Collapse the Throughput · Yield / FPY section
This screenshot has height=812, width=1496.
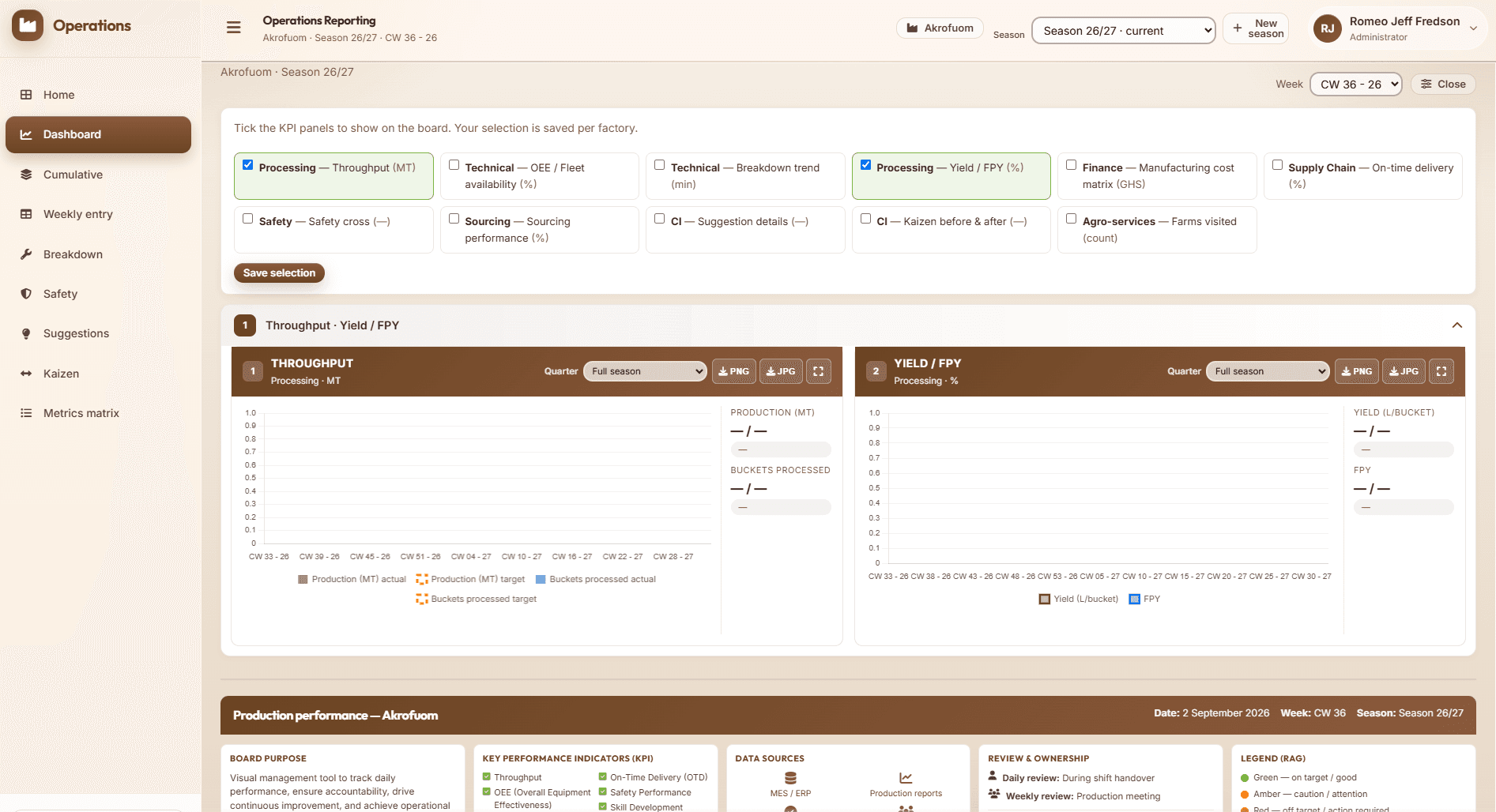coord(1457,325)
